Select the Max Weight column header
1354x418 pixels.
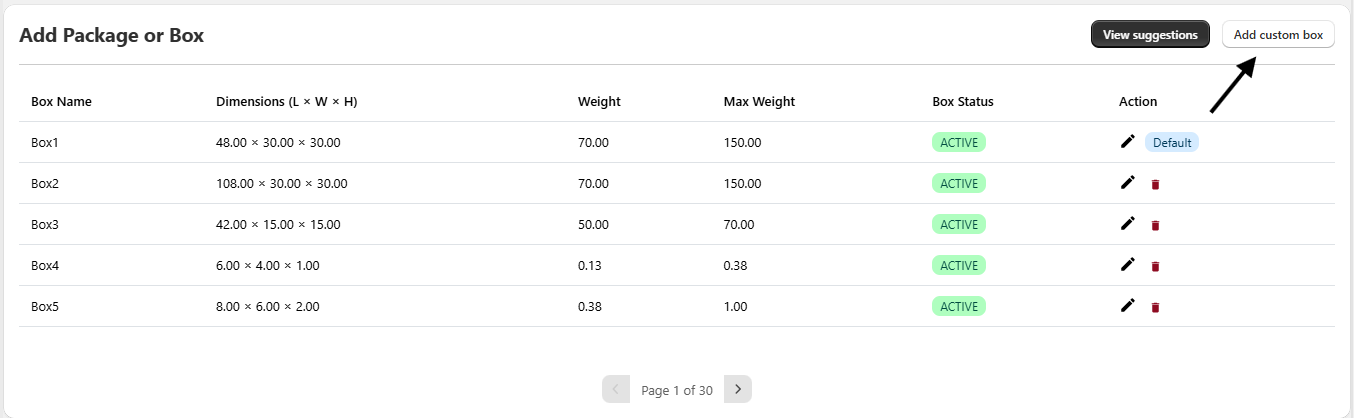759,101
